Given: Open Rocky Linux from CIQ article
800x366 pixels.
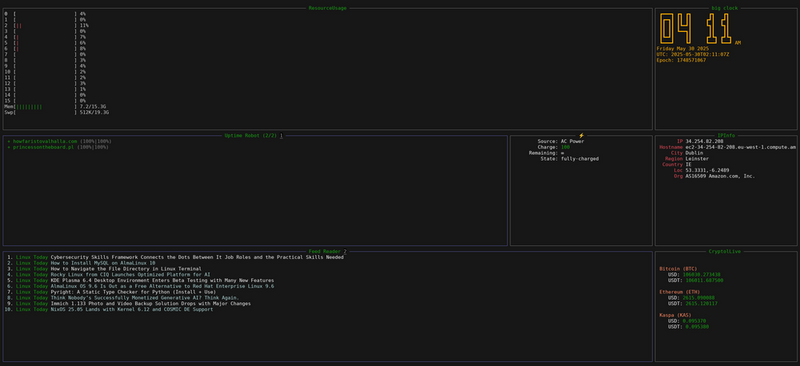Looking at the screenshot, I should click(x=130, y=275).
